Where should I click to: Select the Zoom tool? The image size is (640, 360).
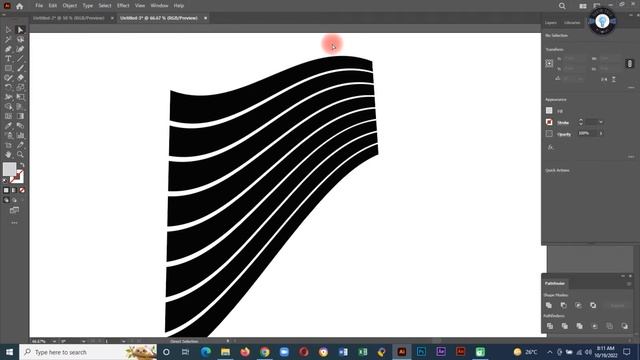click(x=20, y=154)
